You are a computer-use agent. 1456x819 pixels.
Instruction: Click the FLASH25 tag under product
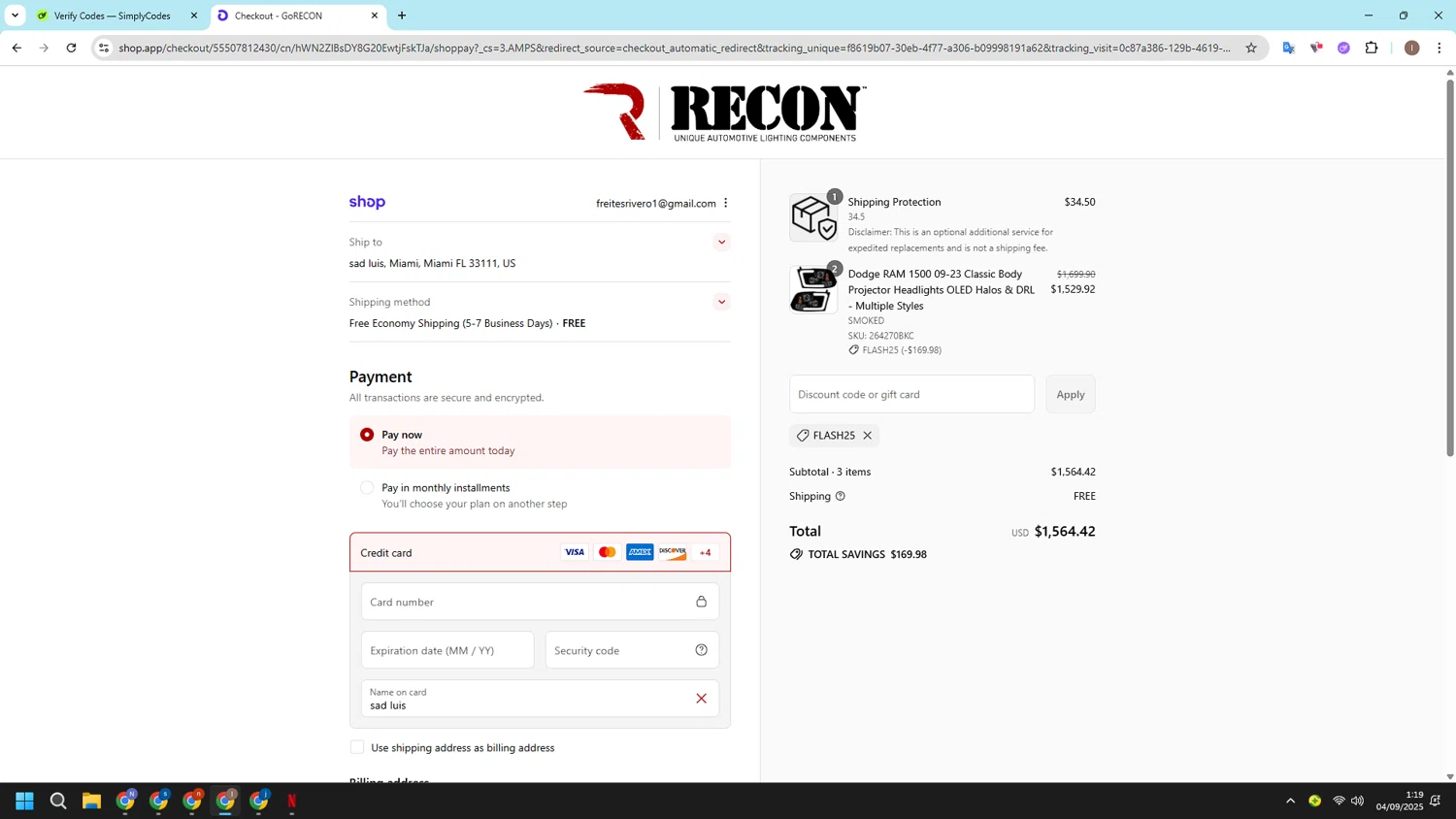pyautogui.click(x=895, y=350)
